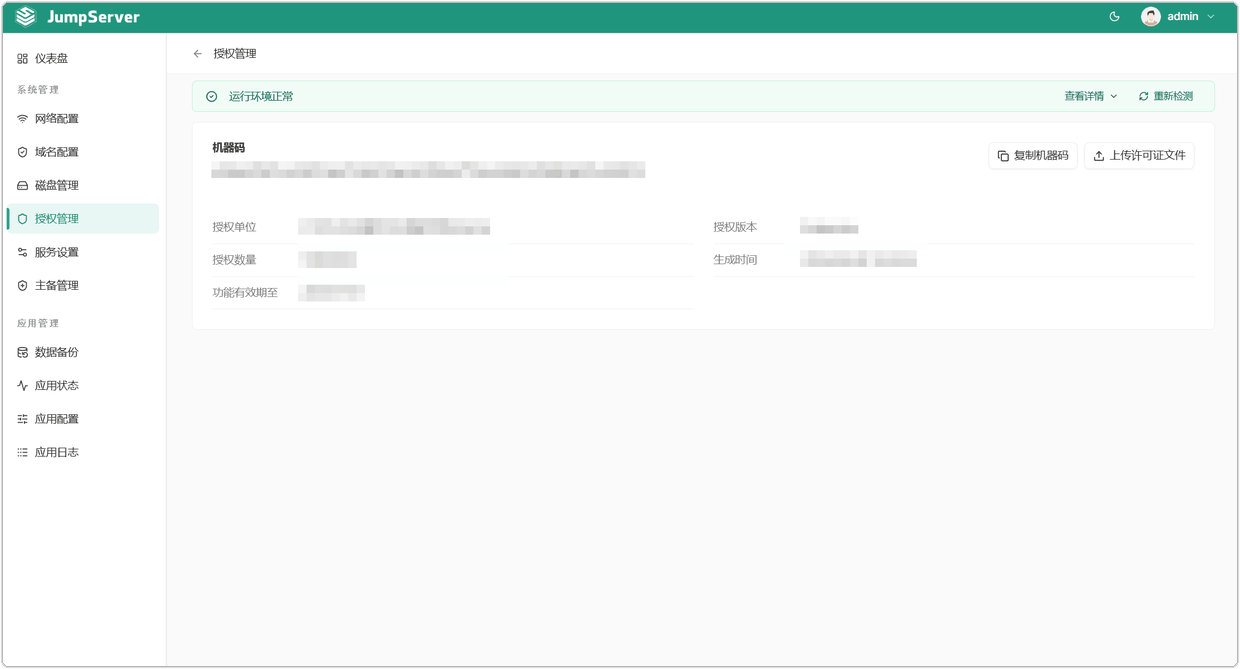Open 应用配置 sliders icon
1240x669 pixels.
click(22, 420)
